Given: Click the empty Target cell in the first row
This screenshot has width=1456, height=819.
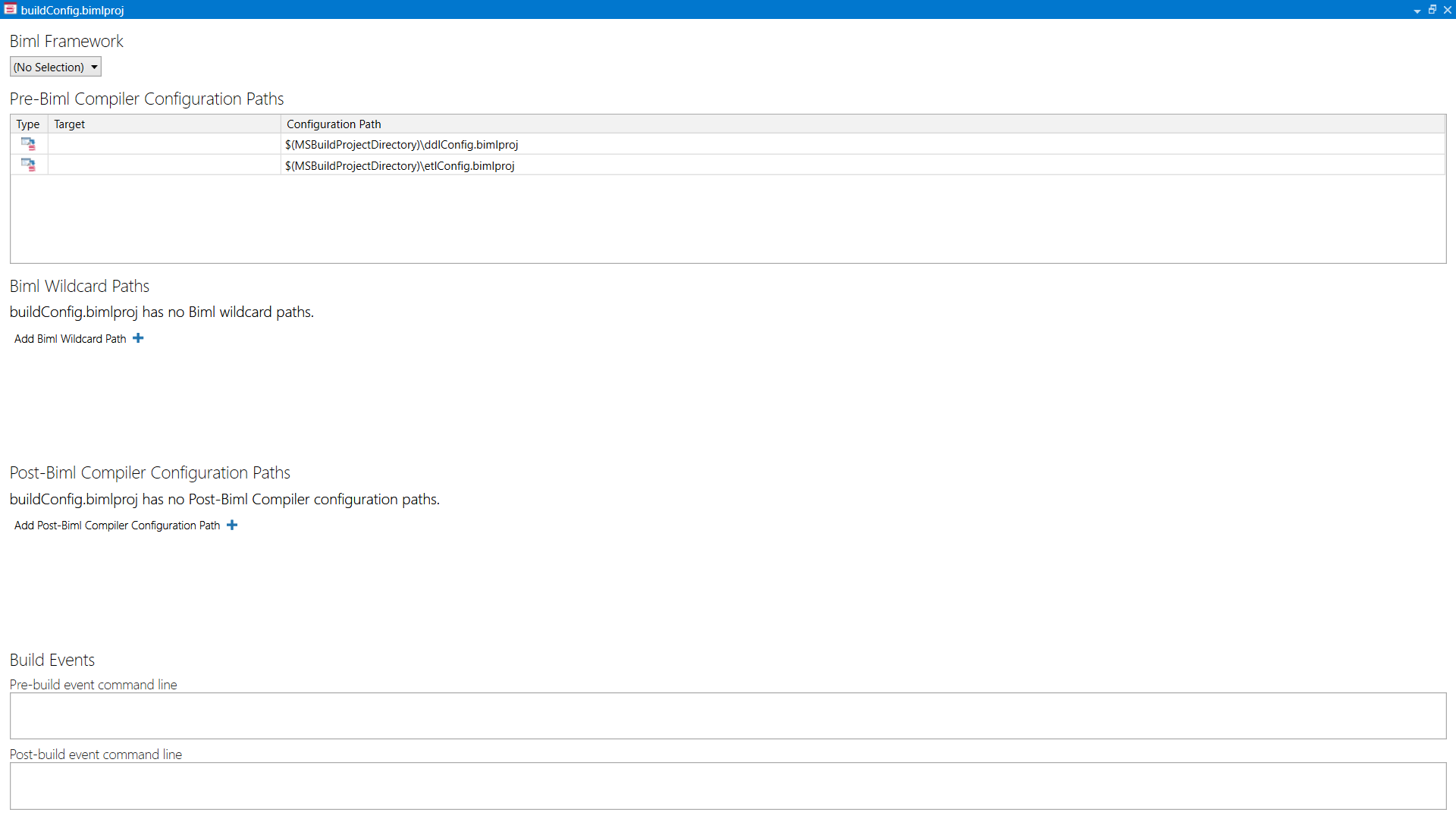Looking at the screenshot, I should point(164,144).
